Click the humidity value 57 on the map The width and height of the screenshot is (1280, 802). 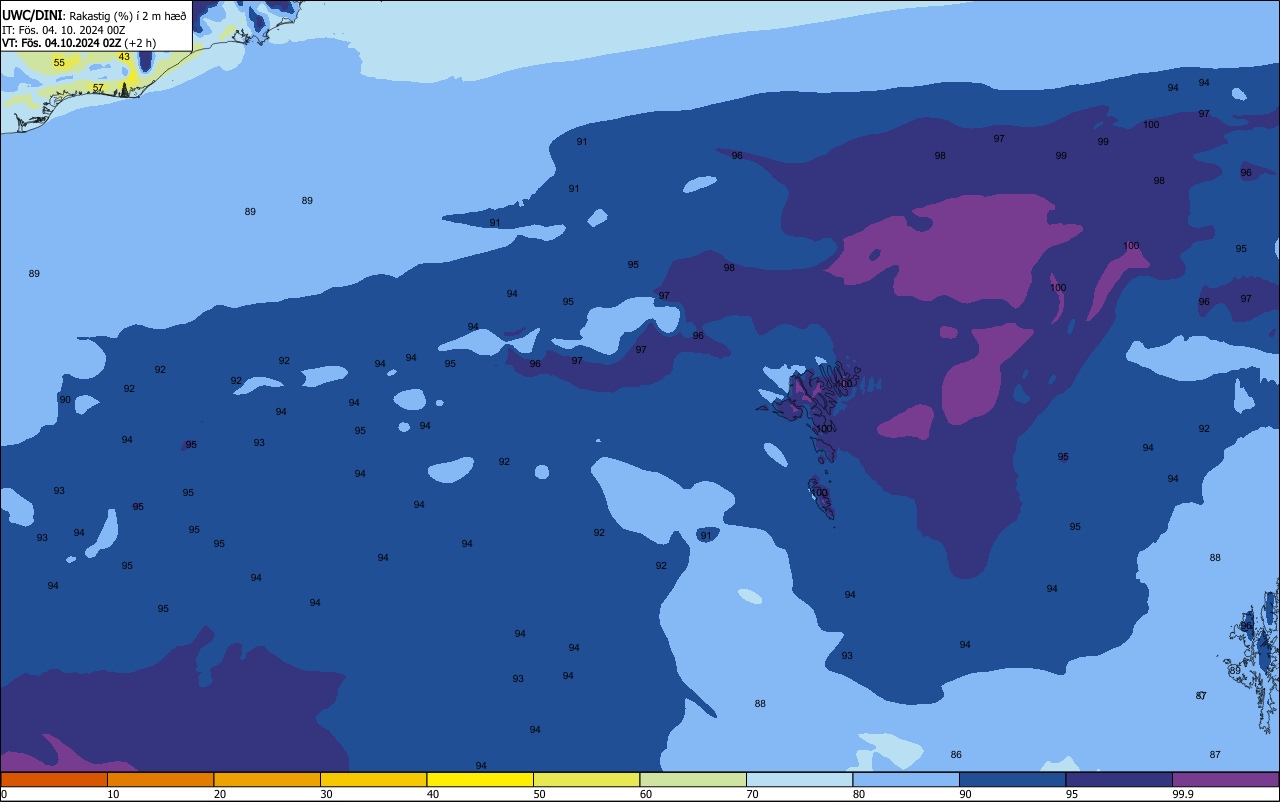point(98,88)
